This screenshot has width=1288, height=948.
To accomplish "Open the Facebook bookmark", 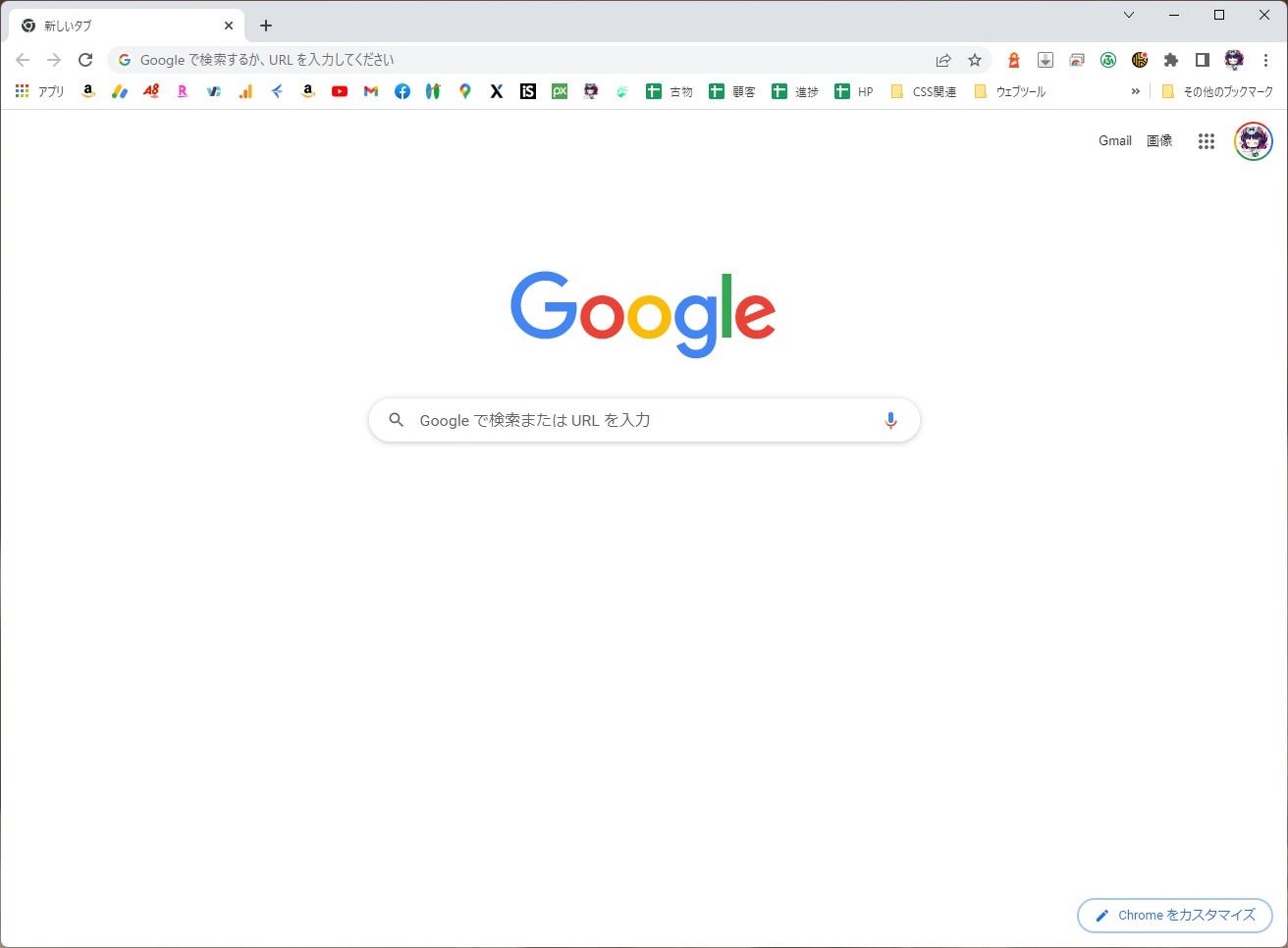I will point(402,91).
